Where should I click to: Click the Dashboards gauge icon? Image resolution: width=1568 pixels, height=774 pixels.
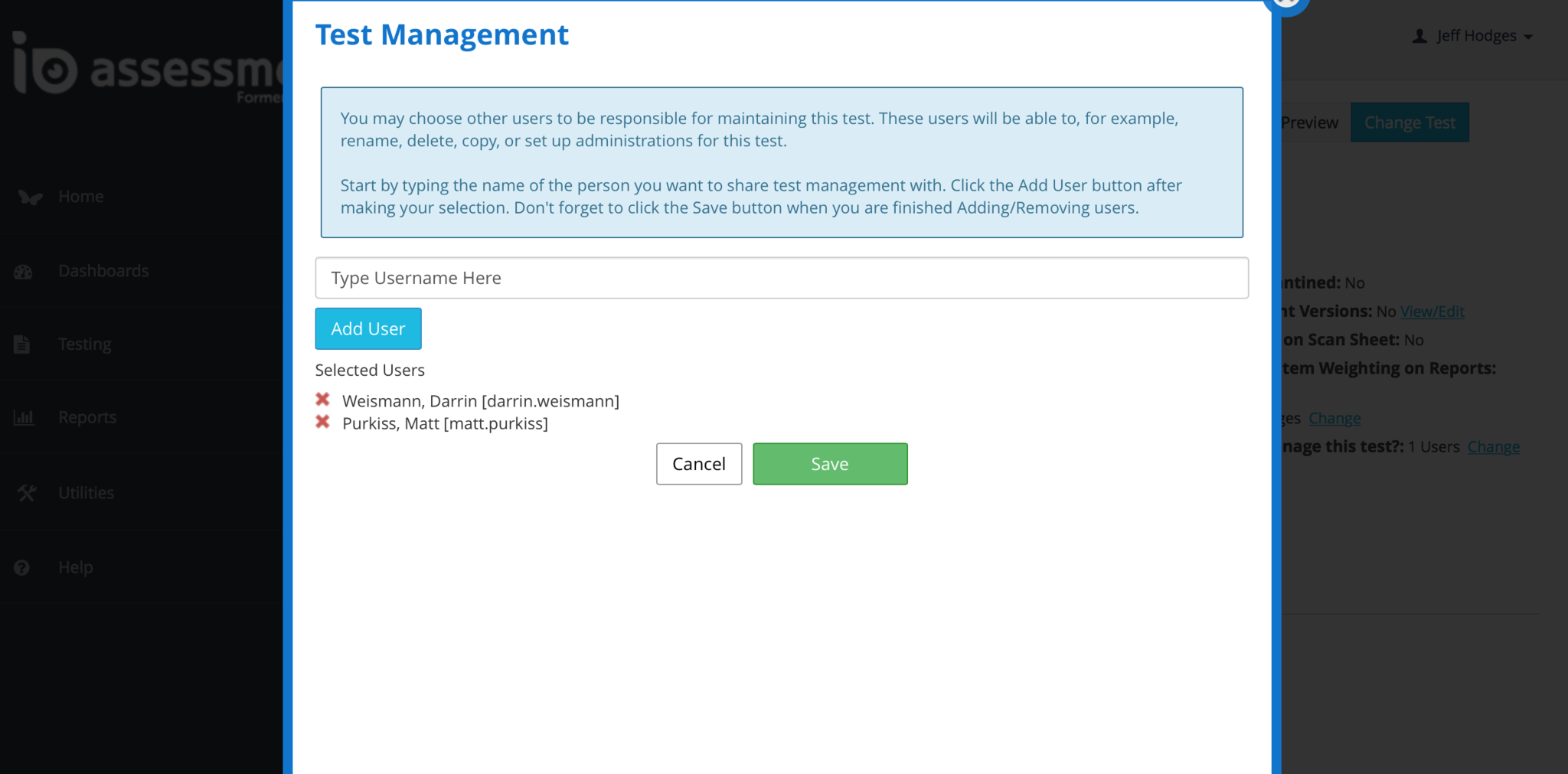pos(23,272)
